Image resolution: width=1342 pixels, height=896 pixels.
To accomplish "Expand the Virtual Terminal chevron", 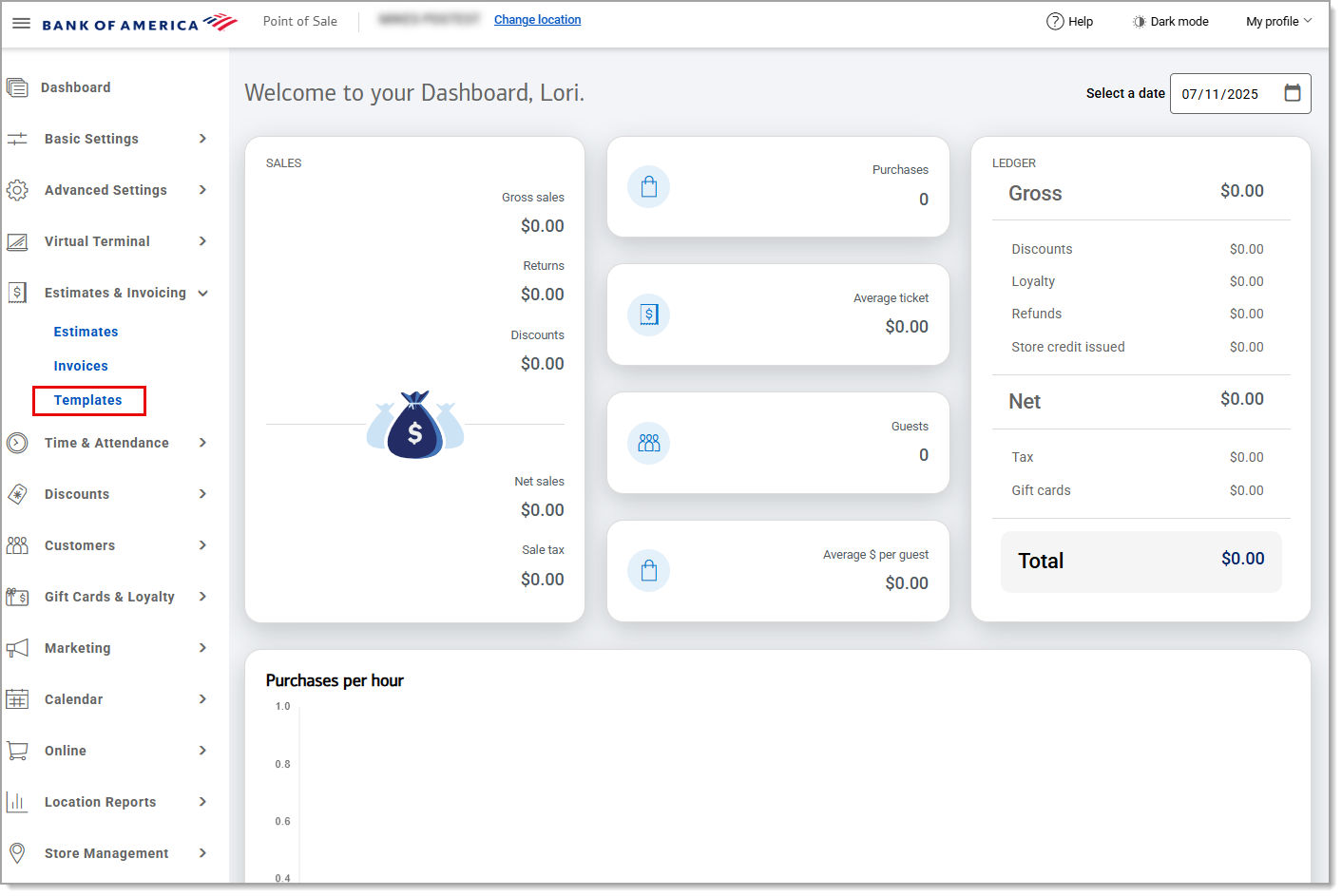I will 202,241.
